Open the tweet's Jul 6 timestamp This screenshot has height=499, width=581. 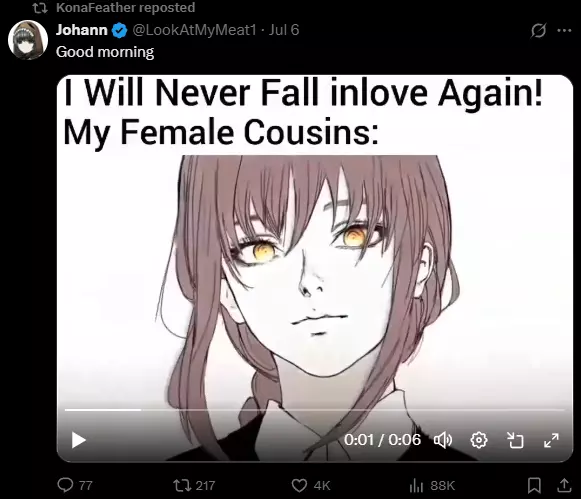point(284,30)
